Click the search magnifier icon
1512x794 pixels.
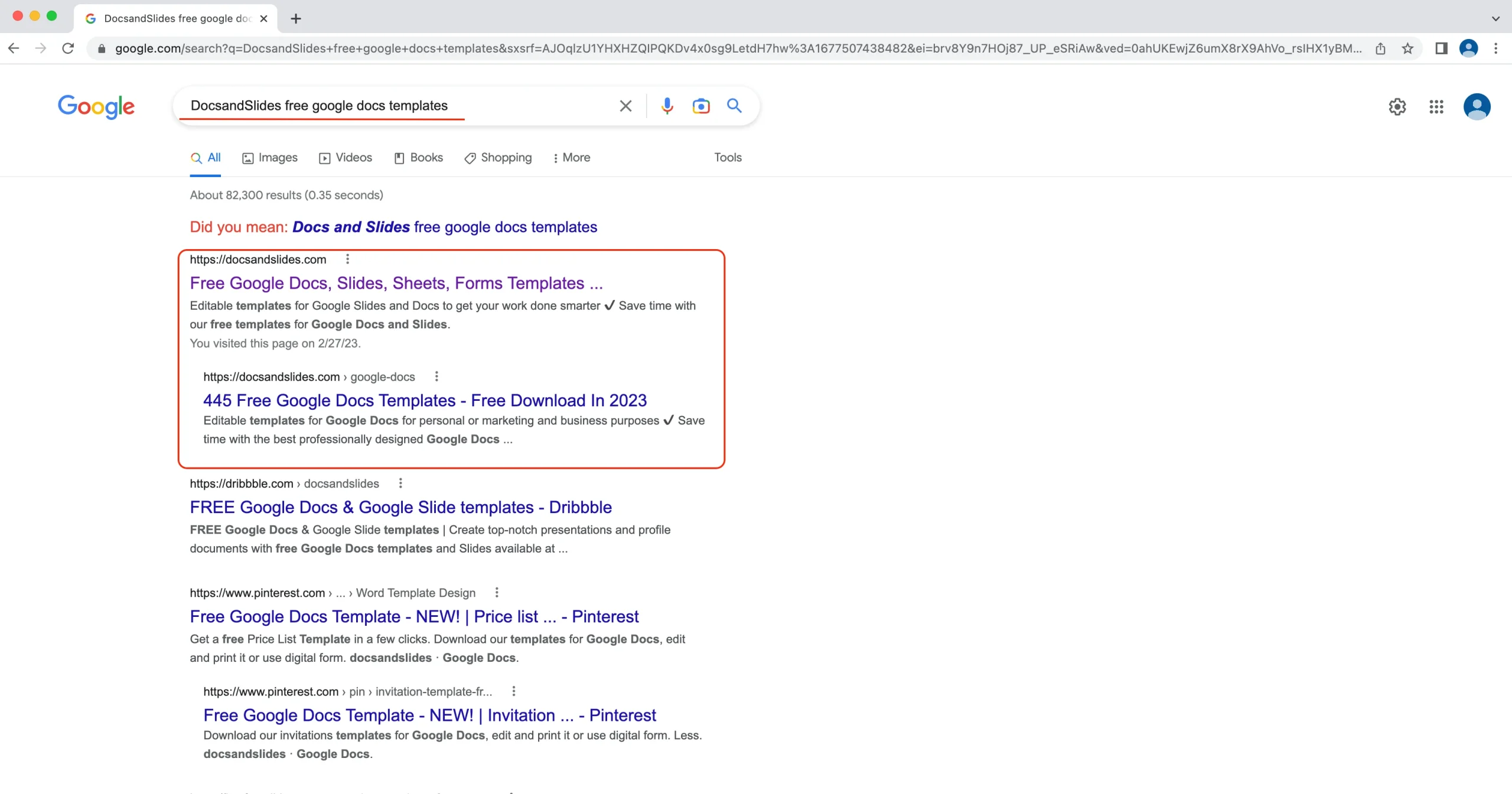(x=734, y=106)
